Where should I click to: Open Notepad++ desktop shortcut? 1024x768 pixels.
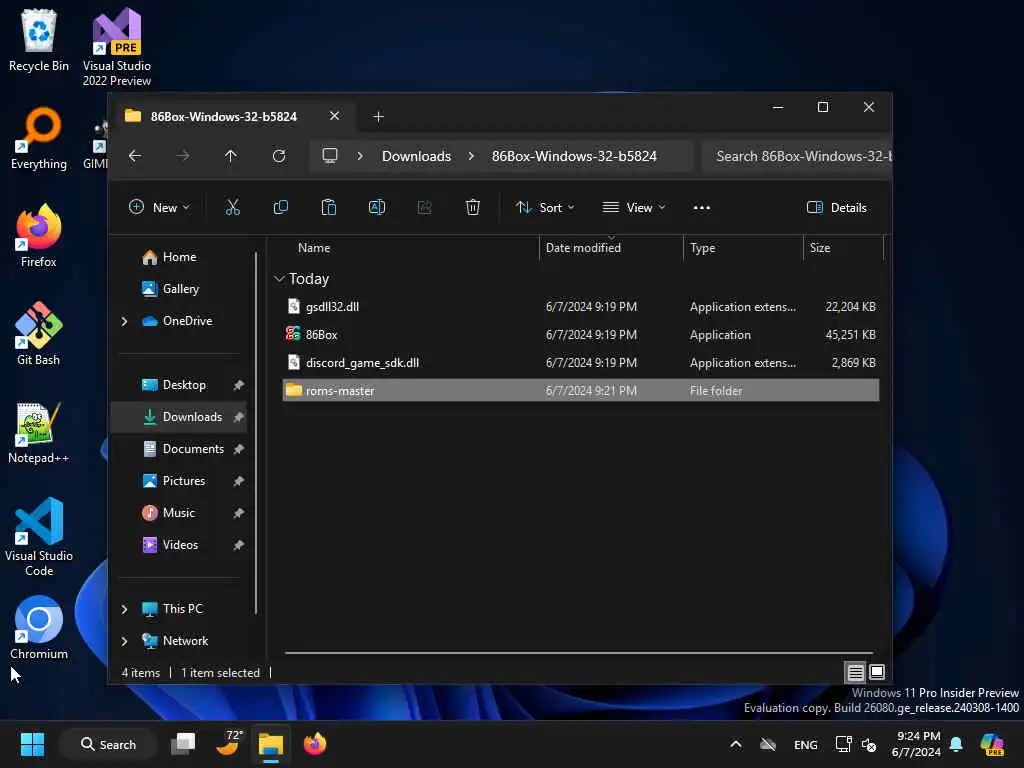(39, 432)
